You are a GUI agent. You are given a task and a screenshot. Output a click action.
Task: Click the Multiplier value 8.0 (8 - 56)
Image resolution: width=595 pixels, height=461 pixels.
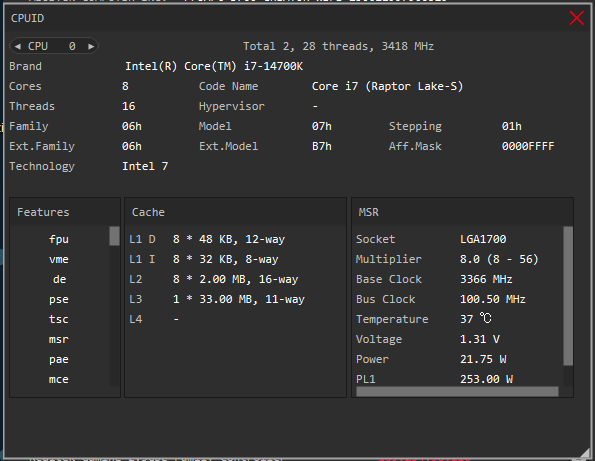coord(499,260)
